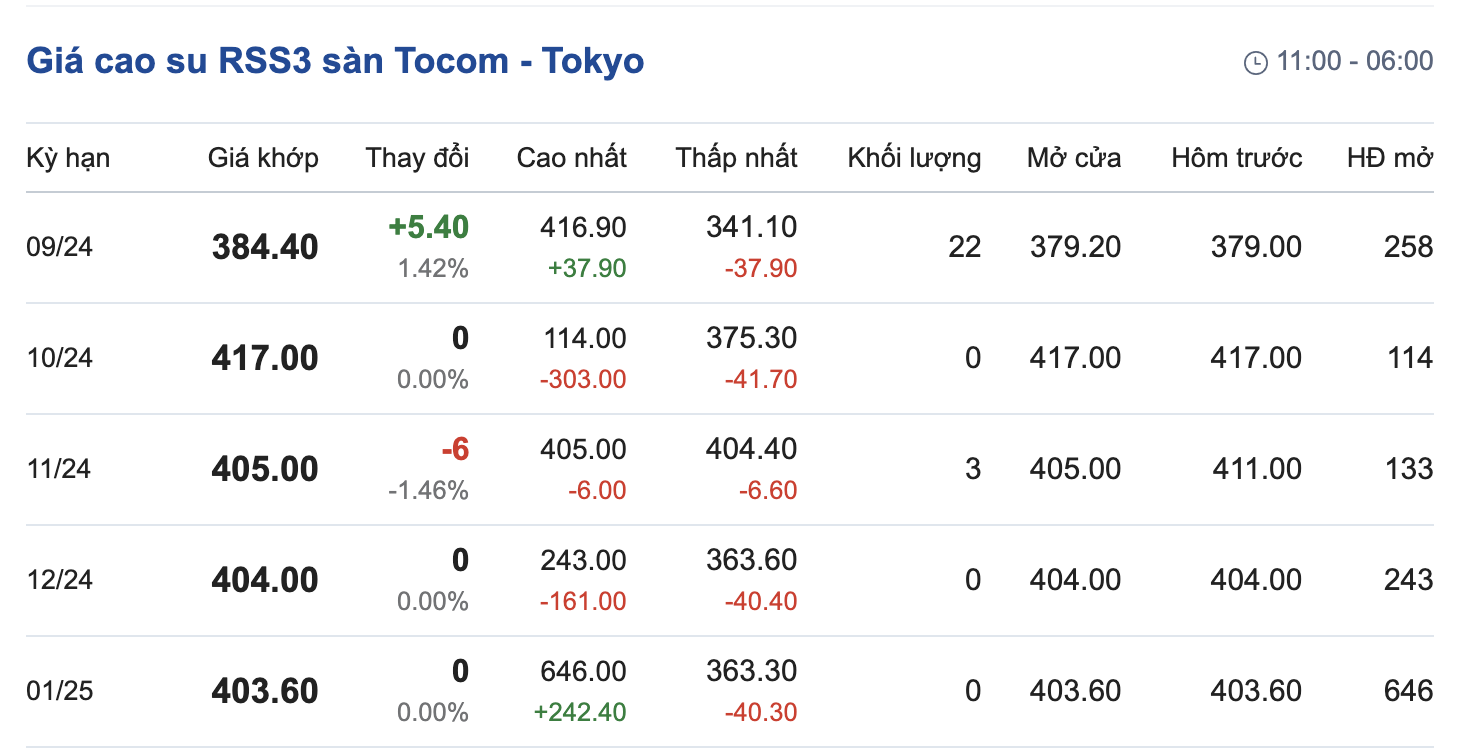Image resolution: width=1470 pixels, height=750 pixels.
Task: Select the 01/25 contract term
Action: 59,691
